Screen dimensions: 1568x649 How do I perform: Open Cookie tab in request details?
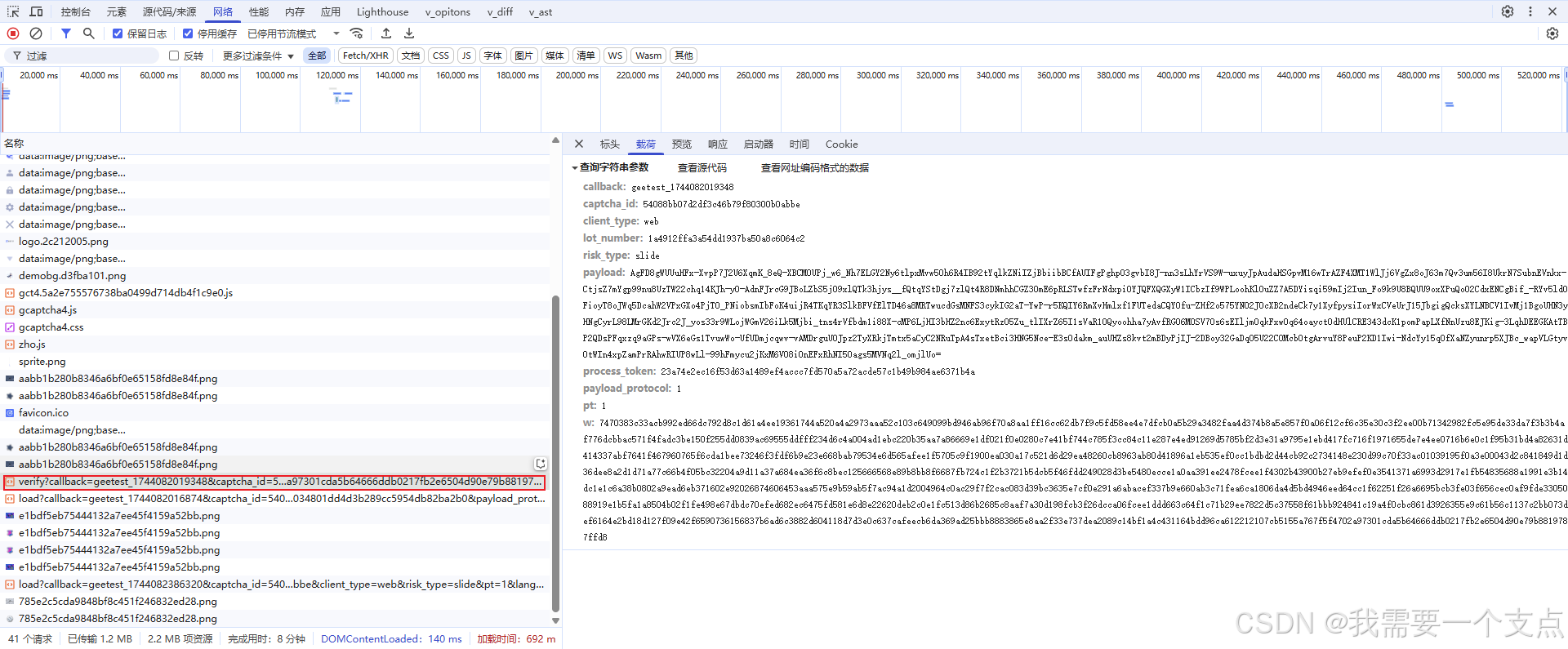(x=842, y=144)
